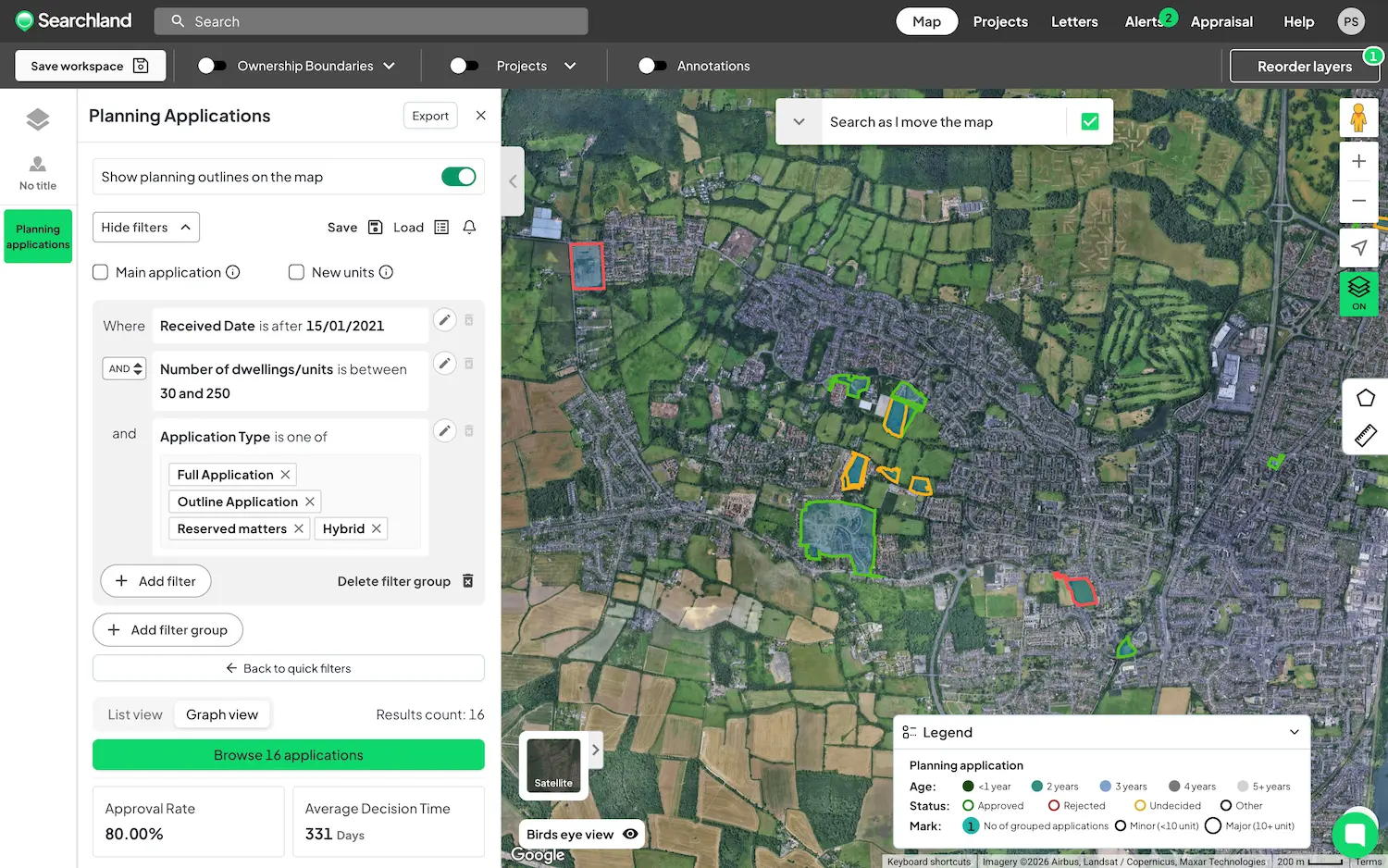
Task: Remove the Full Application filter chip
Action: 283,474
